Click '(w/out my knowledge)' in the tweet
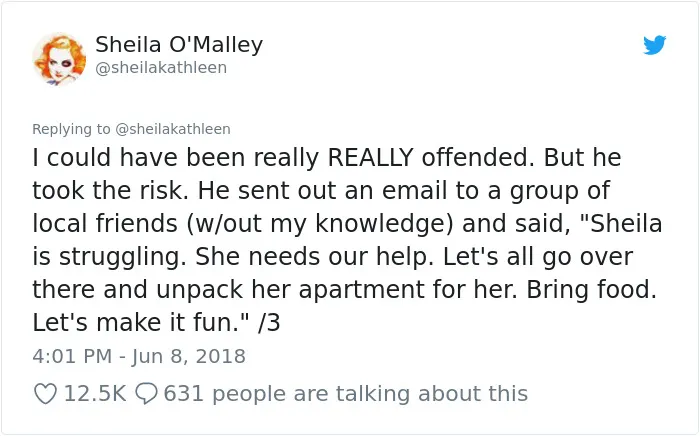 tap(320, 224)
